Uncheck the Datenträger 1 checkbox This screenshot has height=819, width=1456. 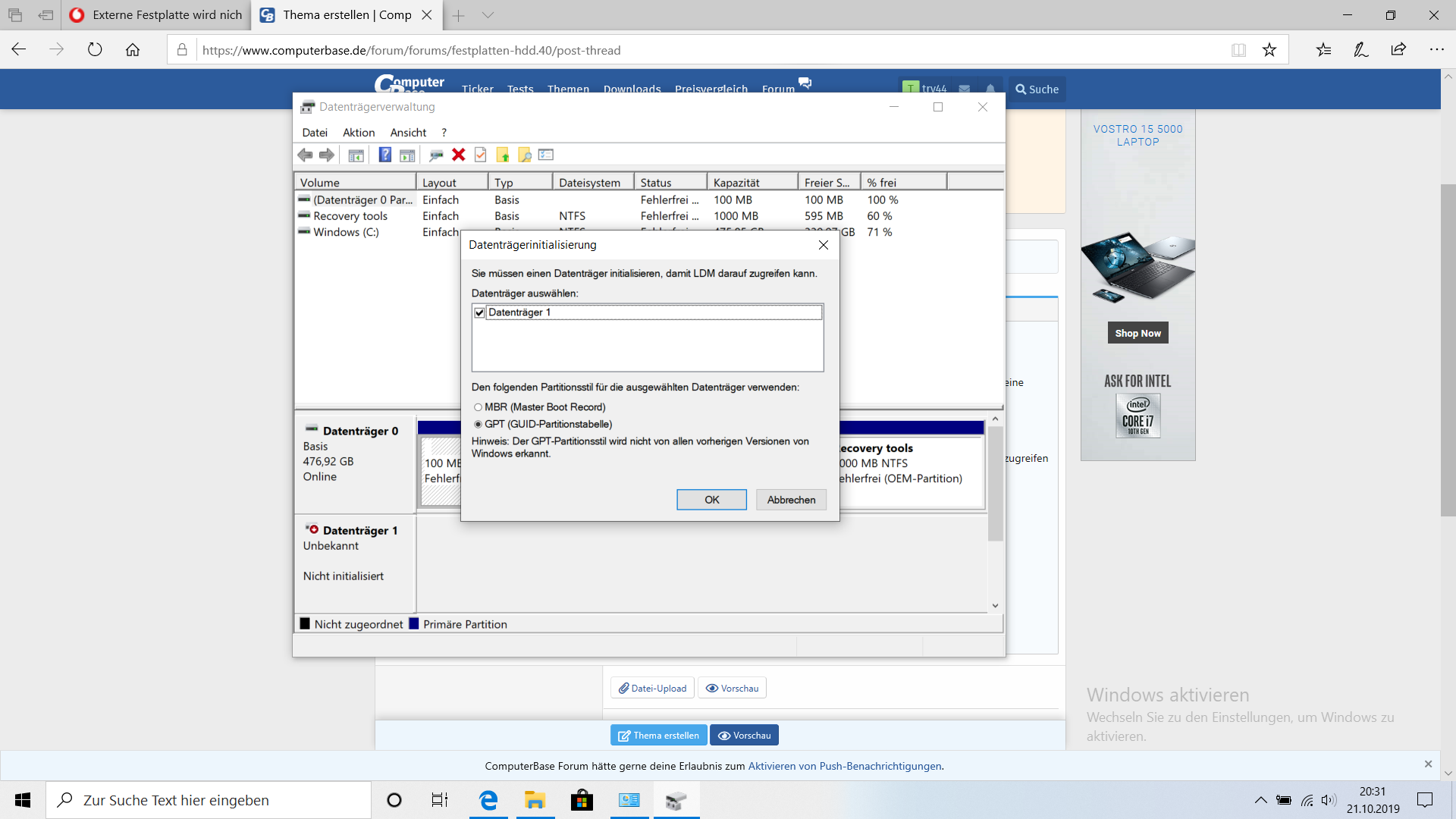point(479,312)
